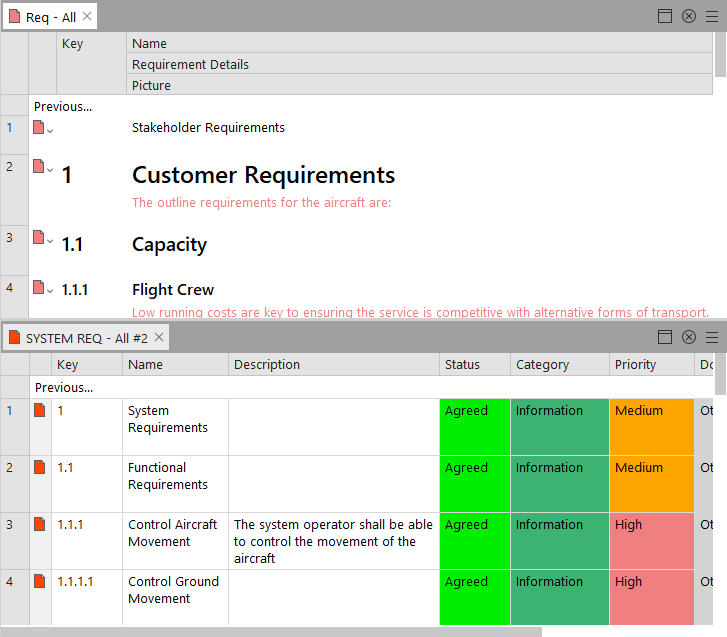
Task: Click the red text 'The outline requirements for the aircraft are:'
Action: [x=261, y=203]
